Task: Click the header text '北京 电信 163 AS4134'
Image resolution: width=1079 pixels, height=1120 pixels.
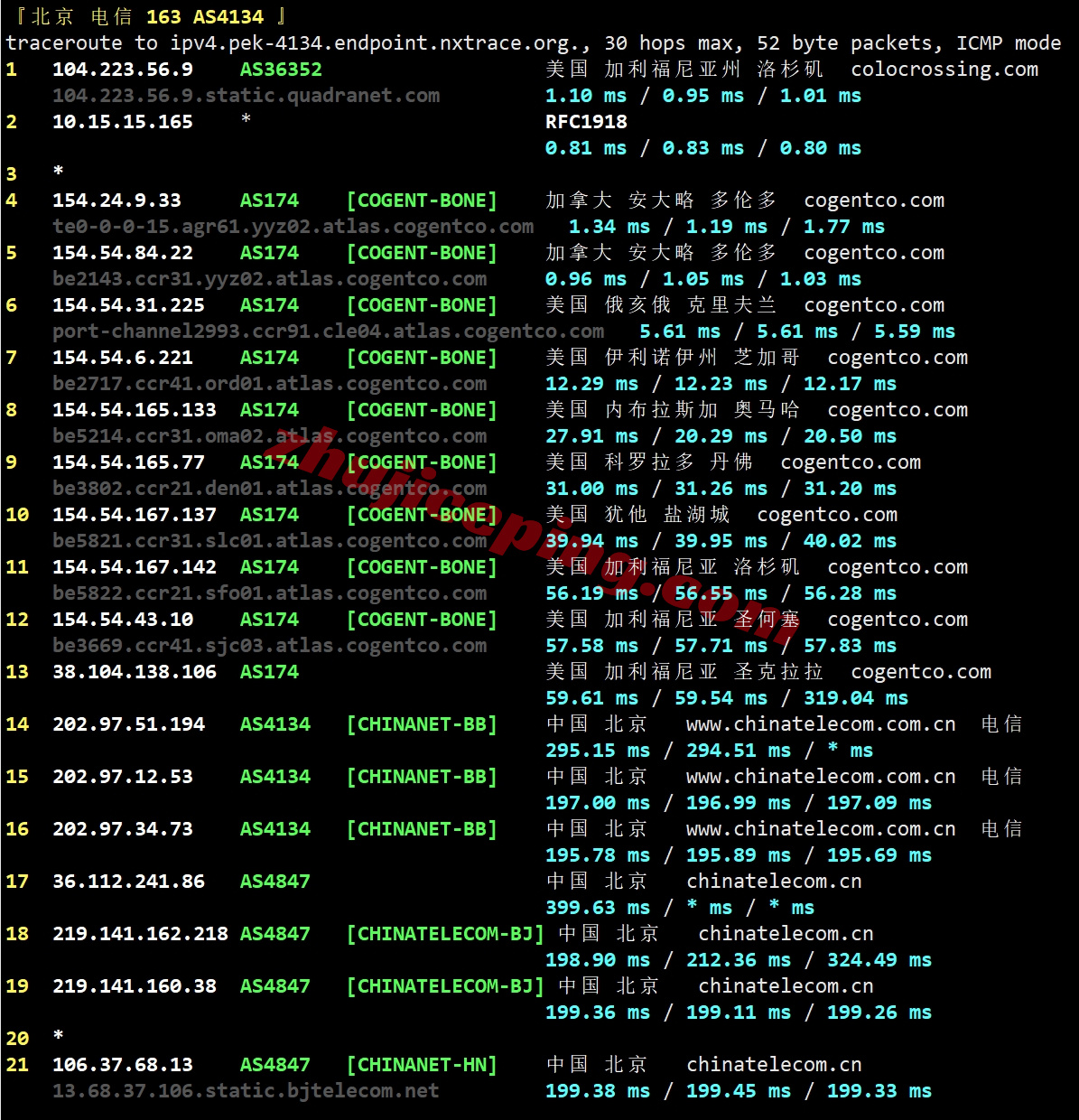Action: 148,16
